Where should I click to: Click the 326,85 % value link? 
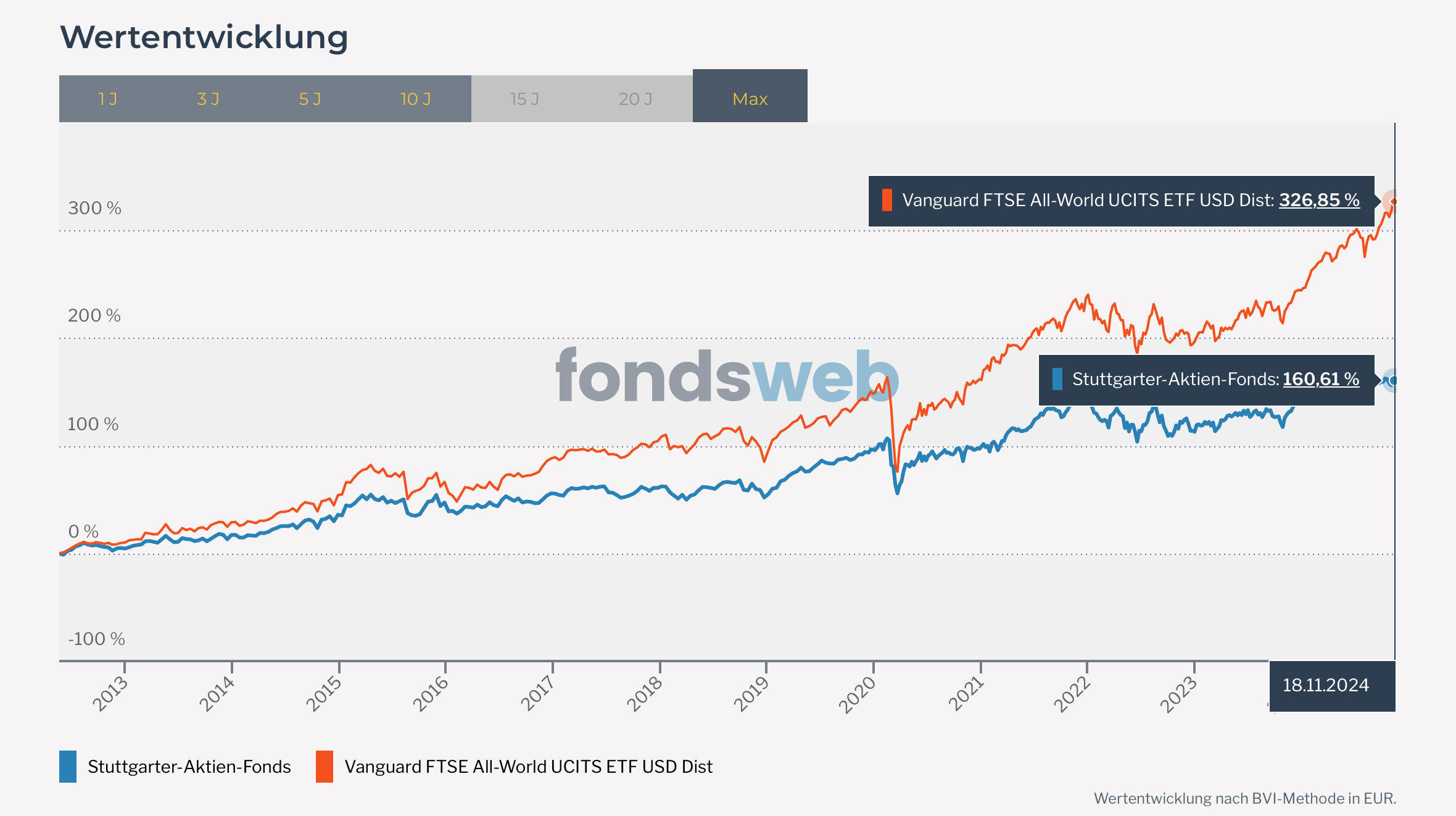pyautogui.click(x=1319, y=200)
